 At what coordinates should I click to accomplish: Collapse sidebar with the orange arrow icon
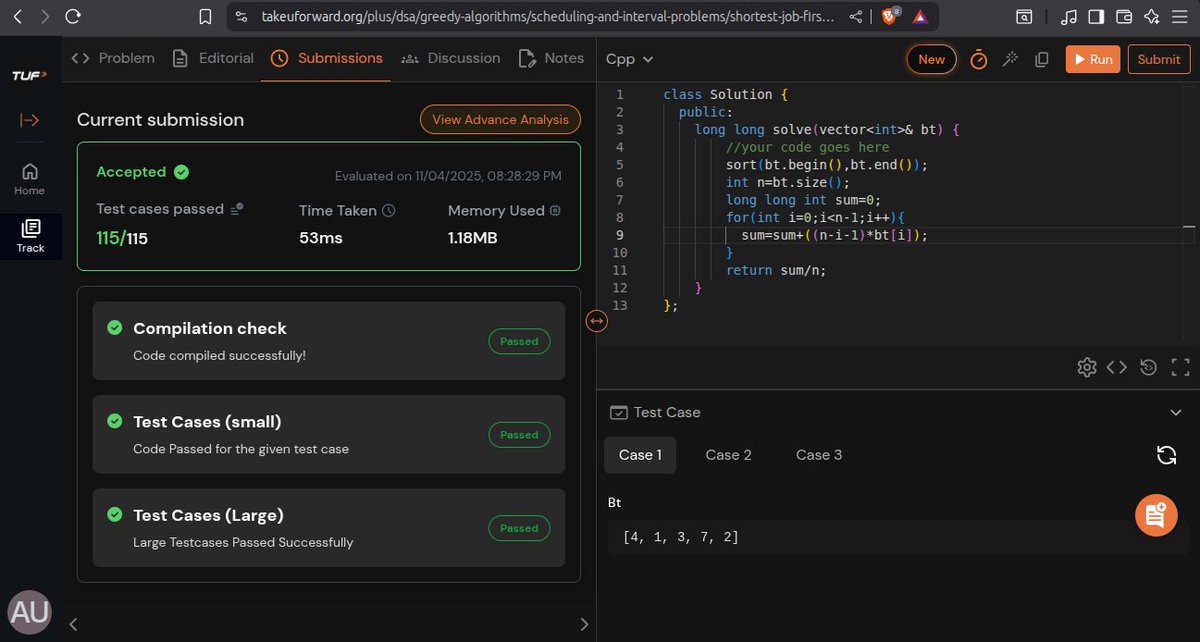click(x=30, y=120)
